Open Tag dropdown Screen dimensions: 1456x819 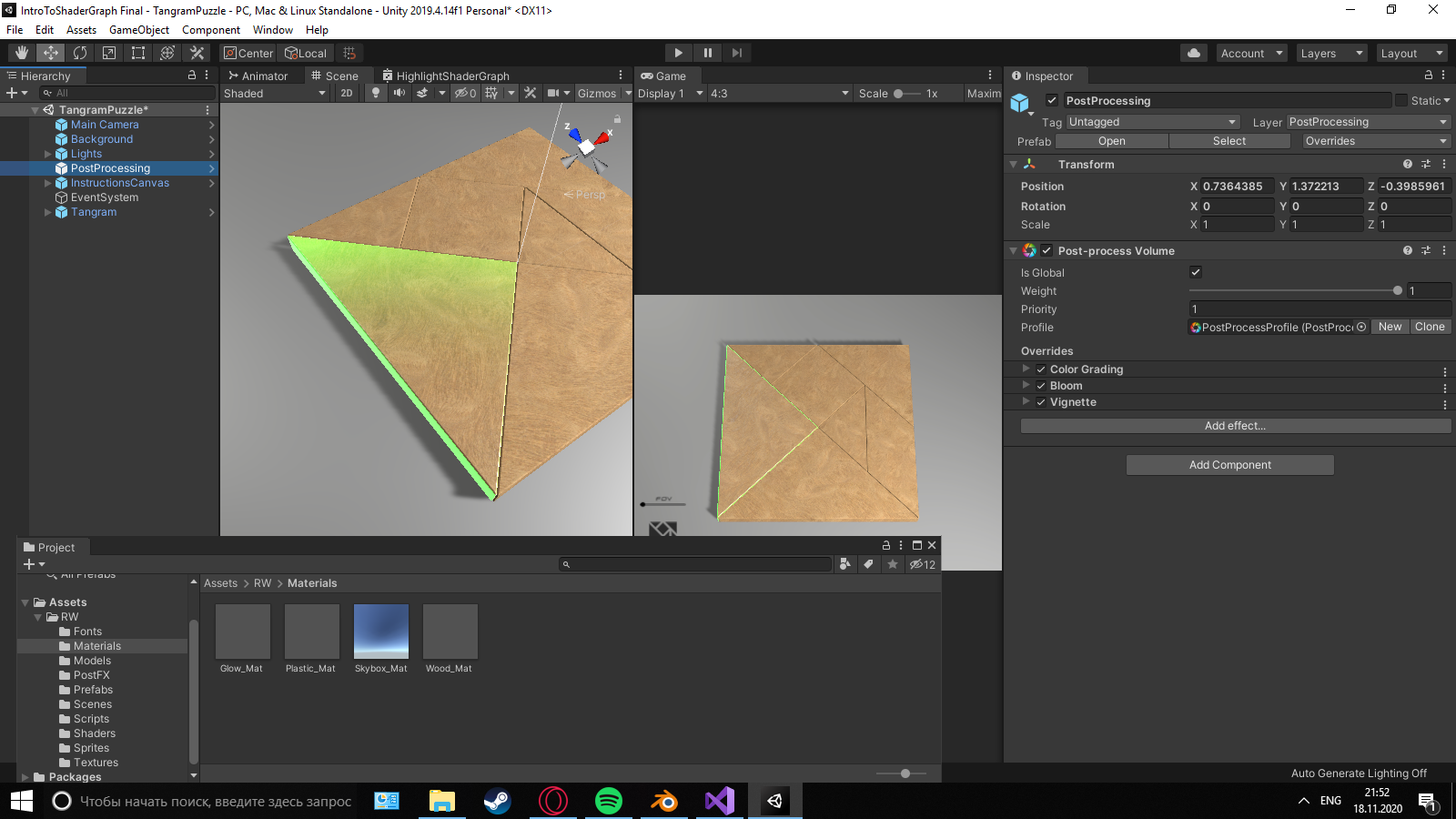click(x=1152, y=122)
